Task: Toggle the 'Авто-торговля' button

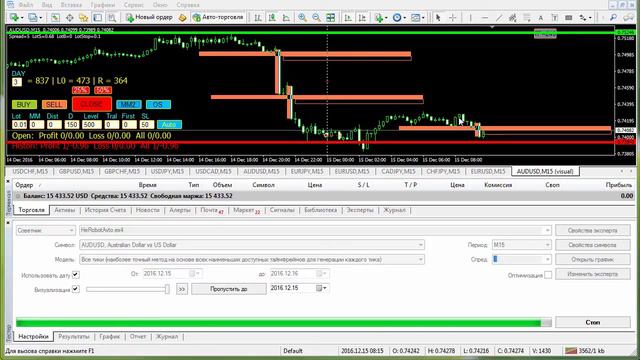Action: [219, 17]
